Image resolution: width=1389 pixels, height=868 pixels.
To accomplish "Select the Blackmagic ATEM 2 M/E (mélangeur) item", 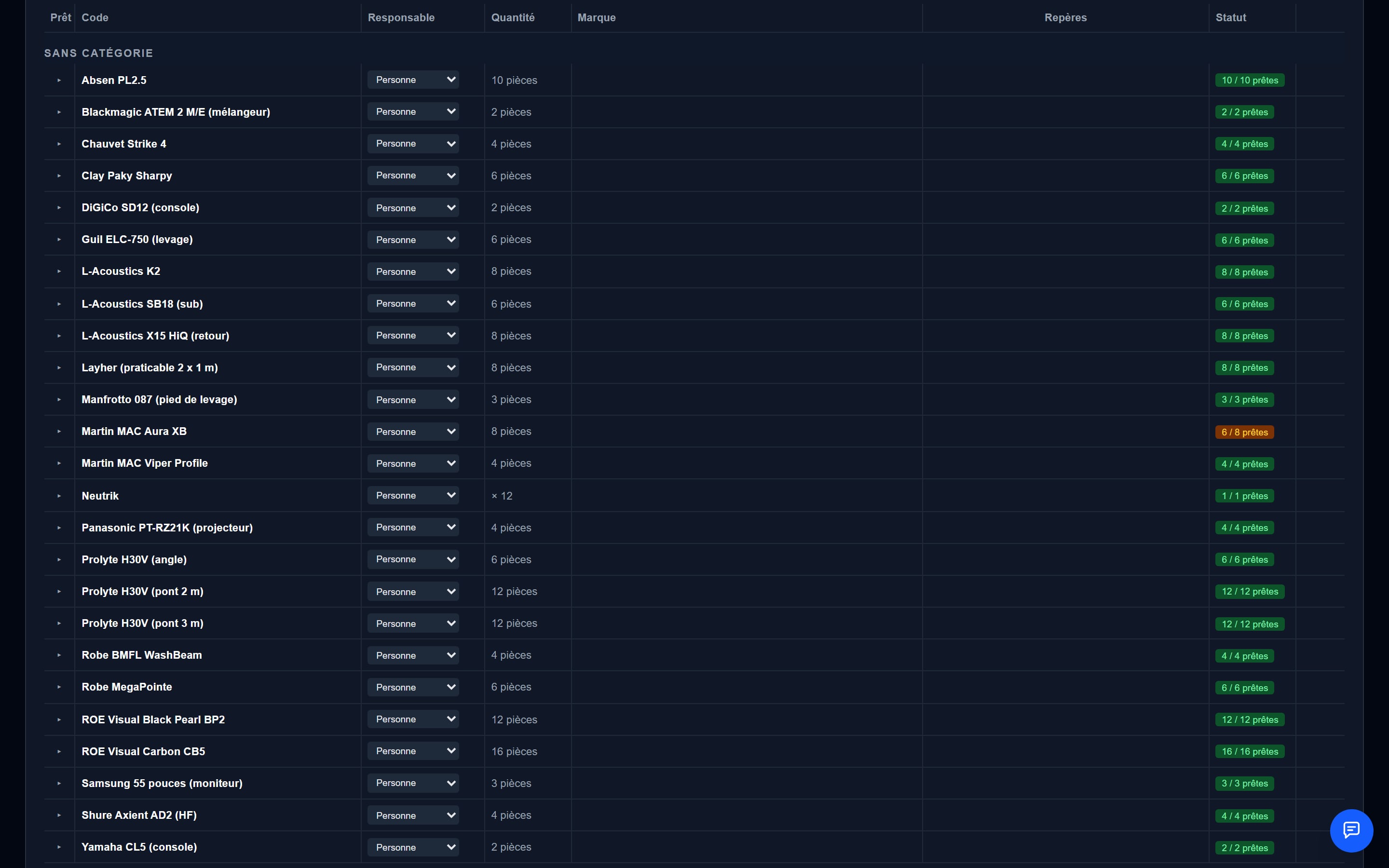I will (176, 112).
